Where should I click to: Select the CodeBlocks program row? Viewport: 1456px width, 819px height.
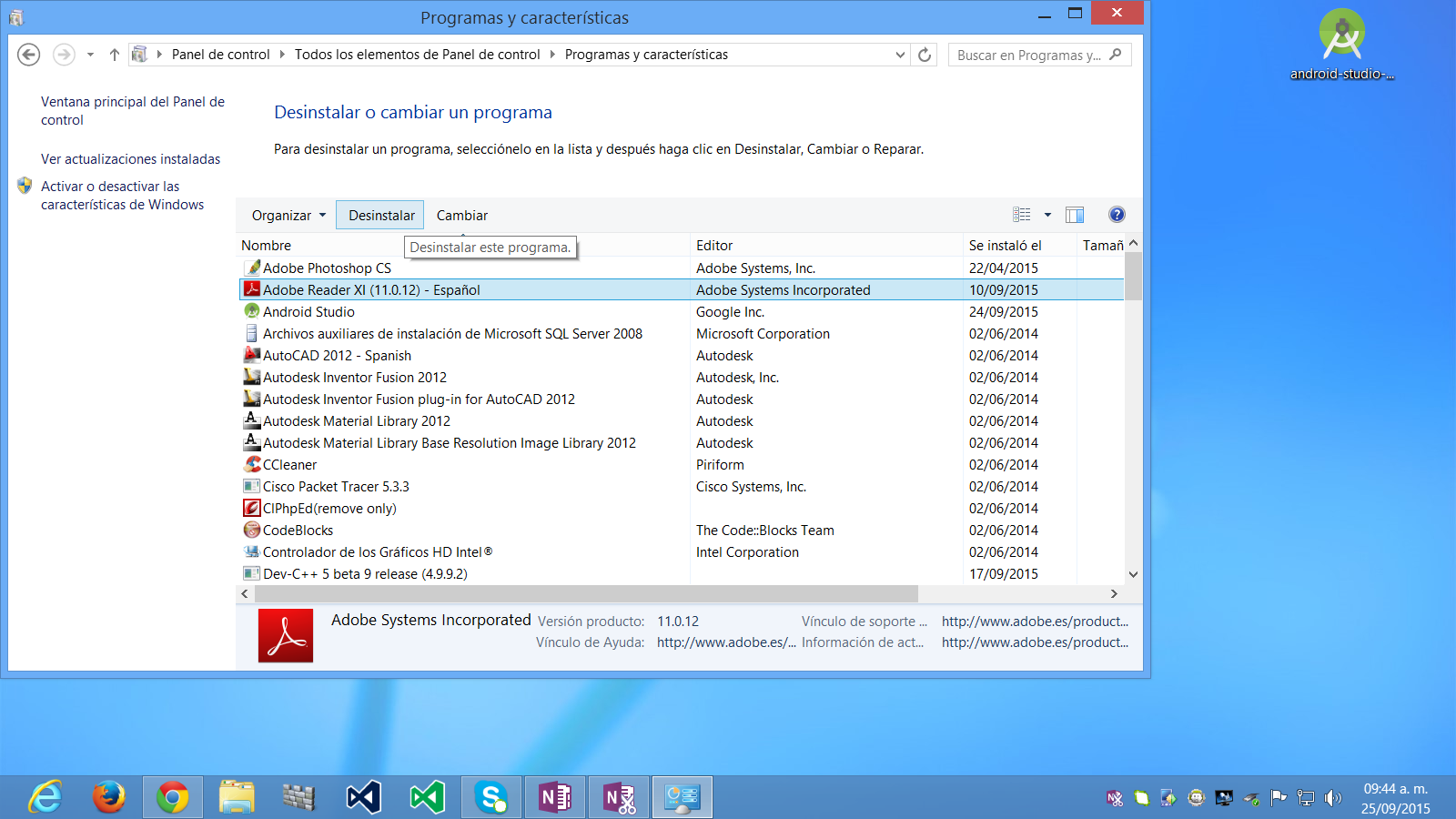pos(682,531)
